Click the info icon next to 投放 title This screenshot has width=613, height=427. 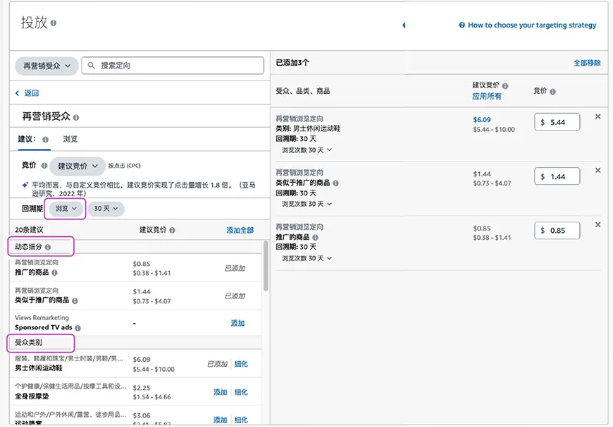(54, 23)
